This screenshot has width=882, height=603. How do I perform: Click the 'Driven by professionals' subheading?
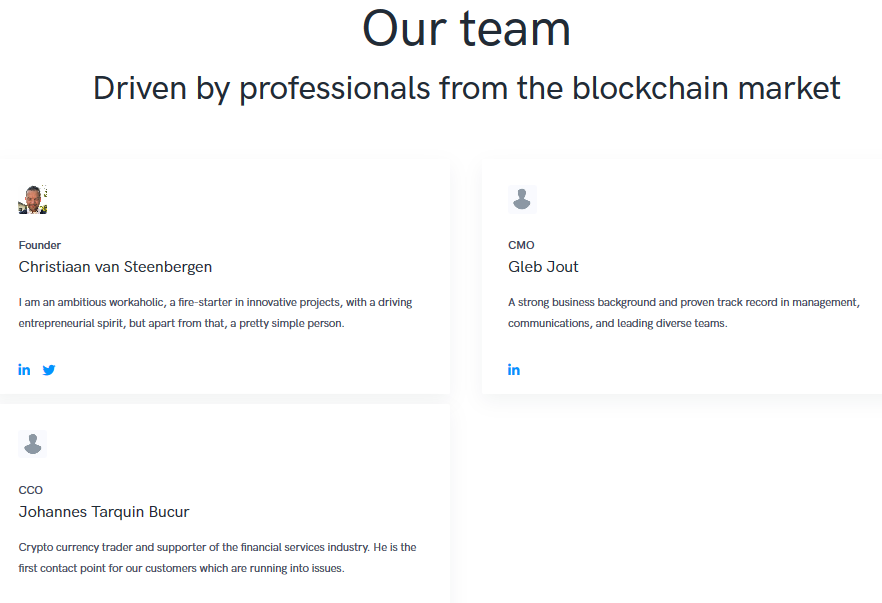coord(466,88)
